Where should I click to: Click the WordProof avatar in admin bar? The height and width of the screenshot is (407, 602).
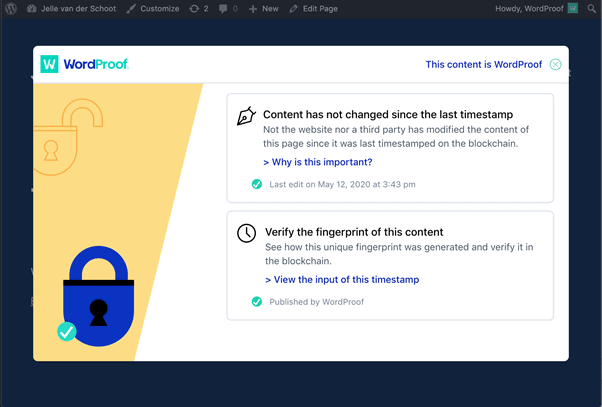click(573, 8)
